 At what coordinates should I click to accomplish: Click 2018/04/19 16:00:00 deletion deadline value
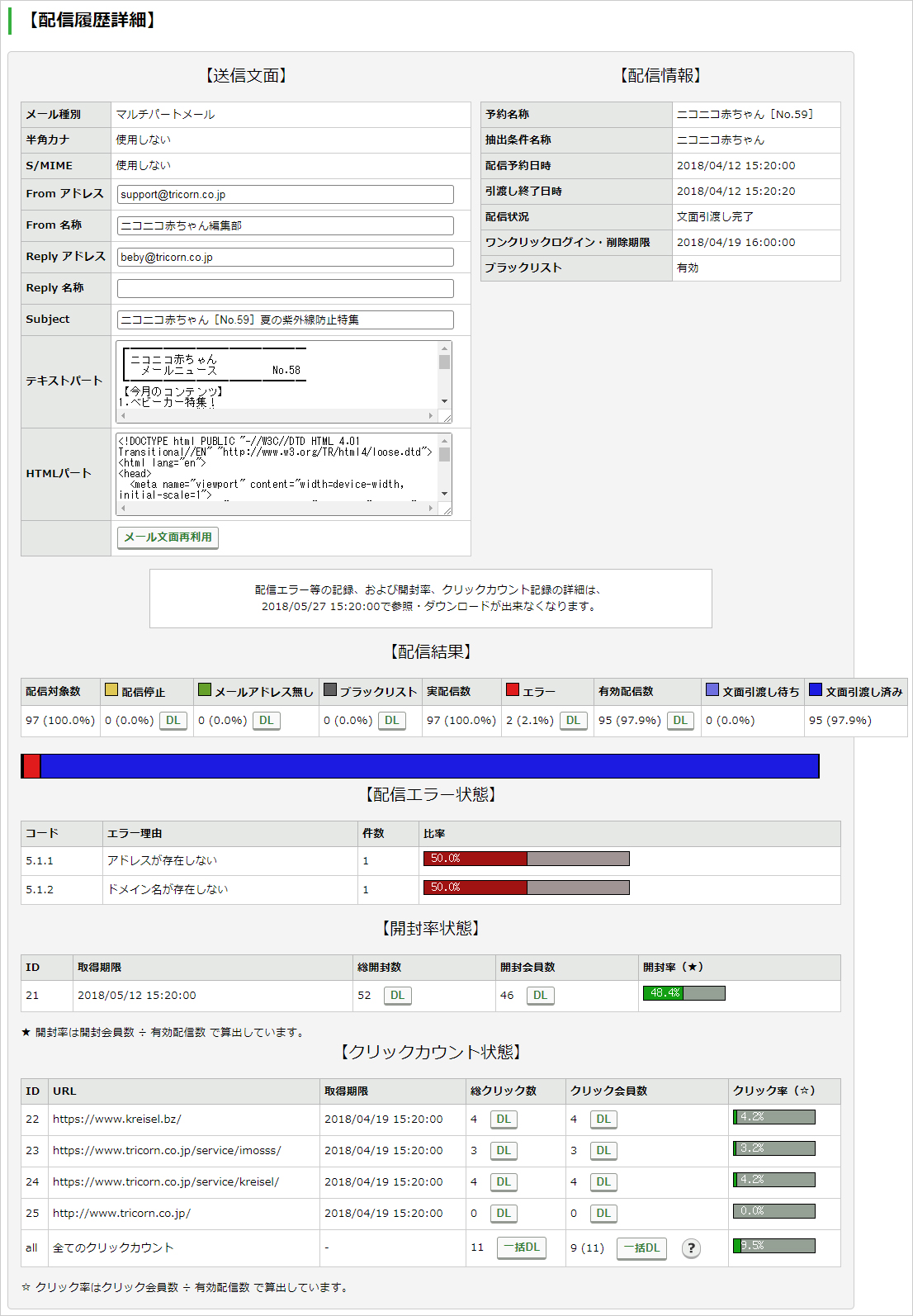(736, 242)
